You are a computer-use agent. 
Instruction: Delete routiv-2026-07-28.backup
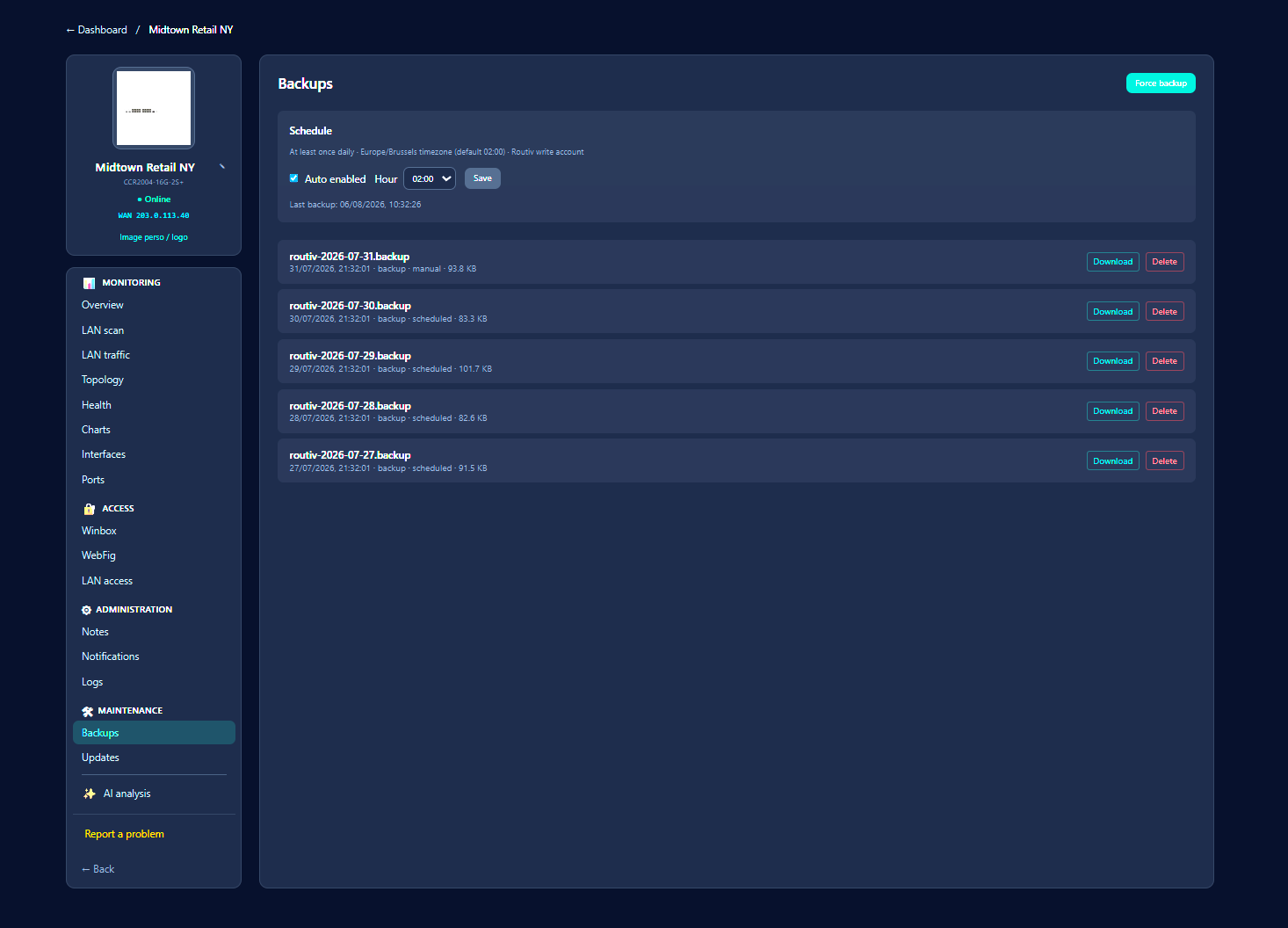[1164, 411]
